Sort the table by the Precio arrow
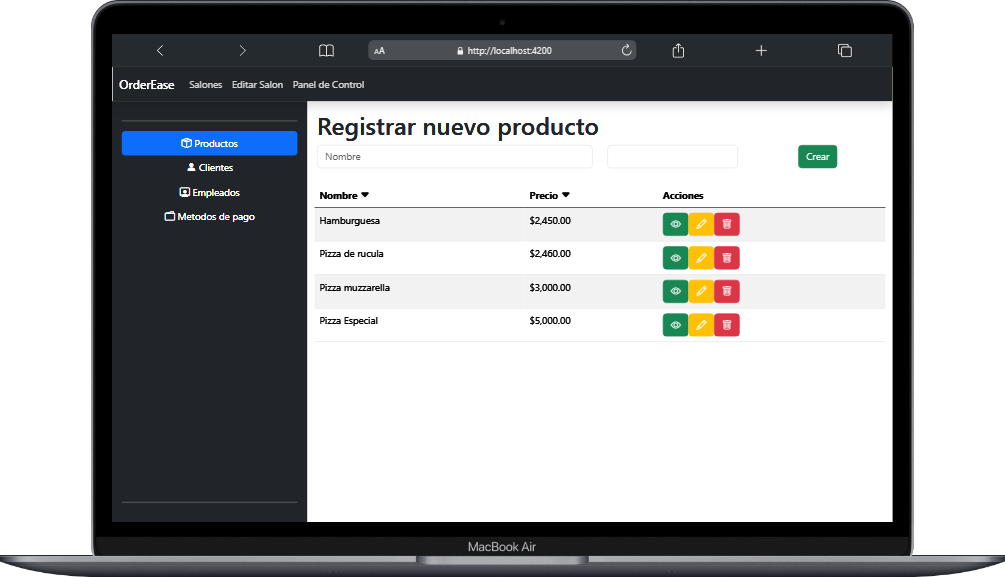Viewport: 1005px width, 577px height. (565, 195)
